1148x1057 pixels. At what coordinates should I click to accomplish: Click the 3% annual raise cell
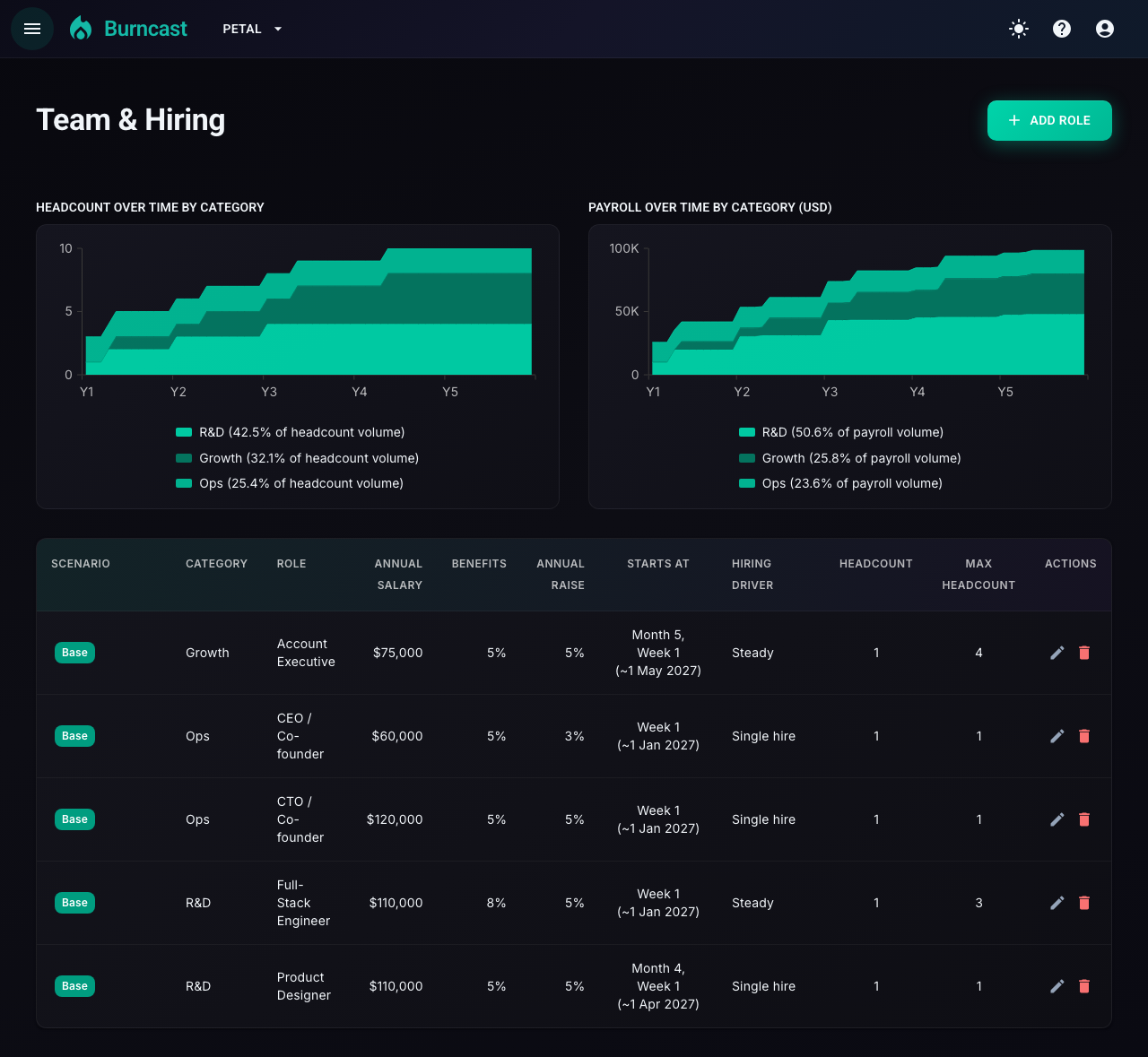click(x=575, y=736)
